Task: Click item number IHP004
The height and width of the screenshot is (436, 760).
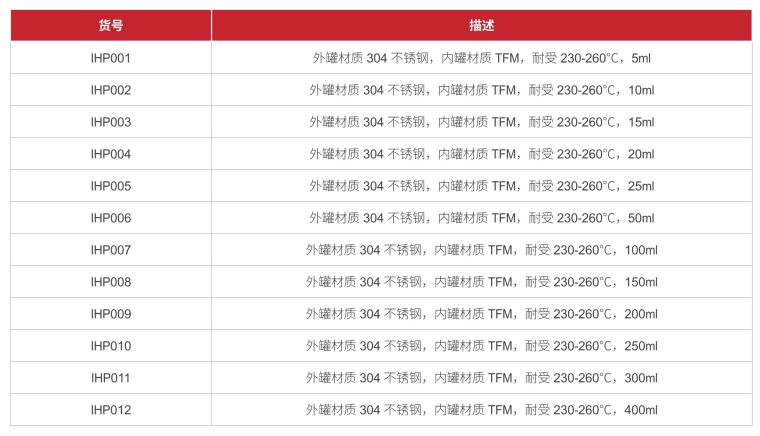Action: coord(110,154)
